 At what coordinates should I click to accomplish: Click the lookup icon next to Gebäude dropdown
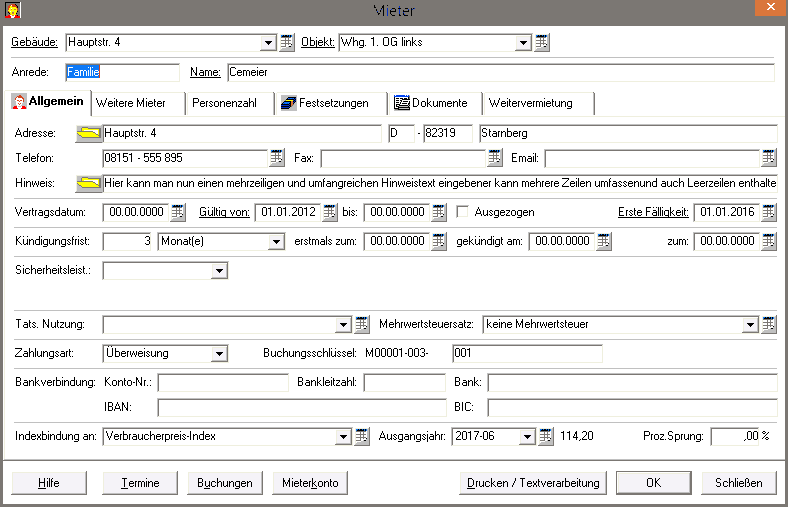point(286,42)
